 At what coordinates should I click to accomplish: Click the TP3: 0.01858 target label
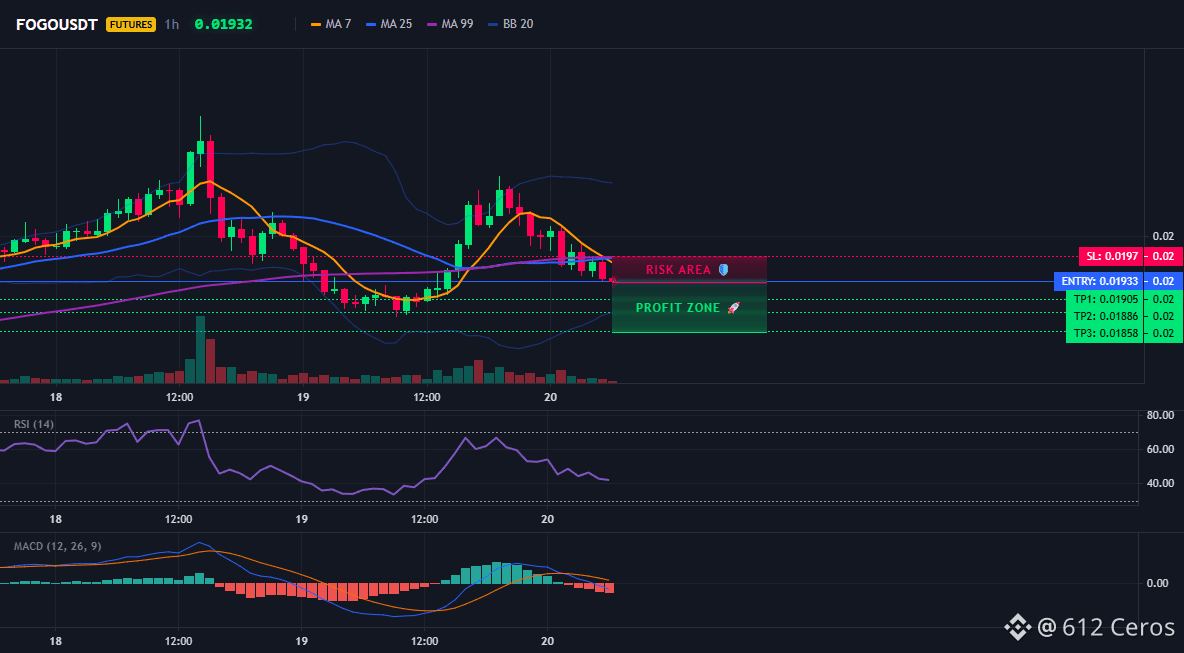[1105, 333]
